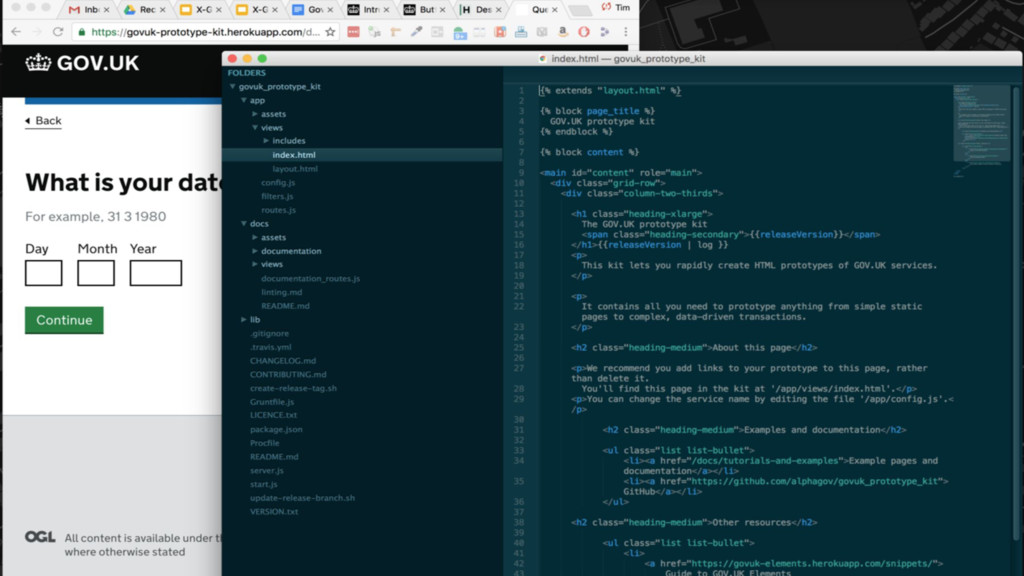Open filters.js in the sidebar

tap(278, 196)
